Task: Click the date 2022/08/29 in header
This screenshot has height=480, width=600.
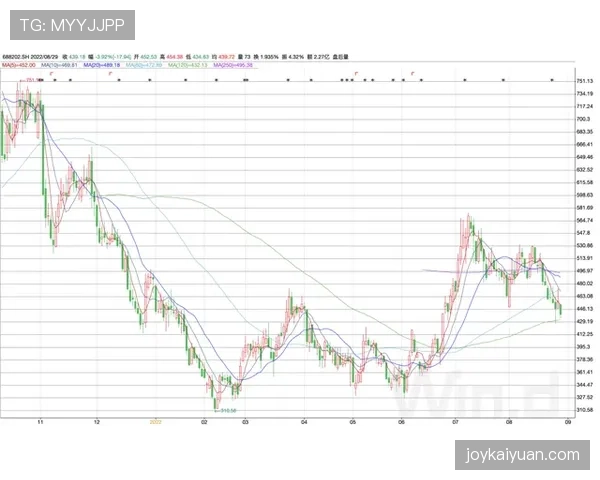Action: click(42, 57)
